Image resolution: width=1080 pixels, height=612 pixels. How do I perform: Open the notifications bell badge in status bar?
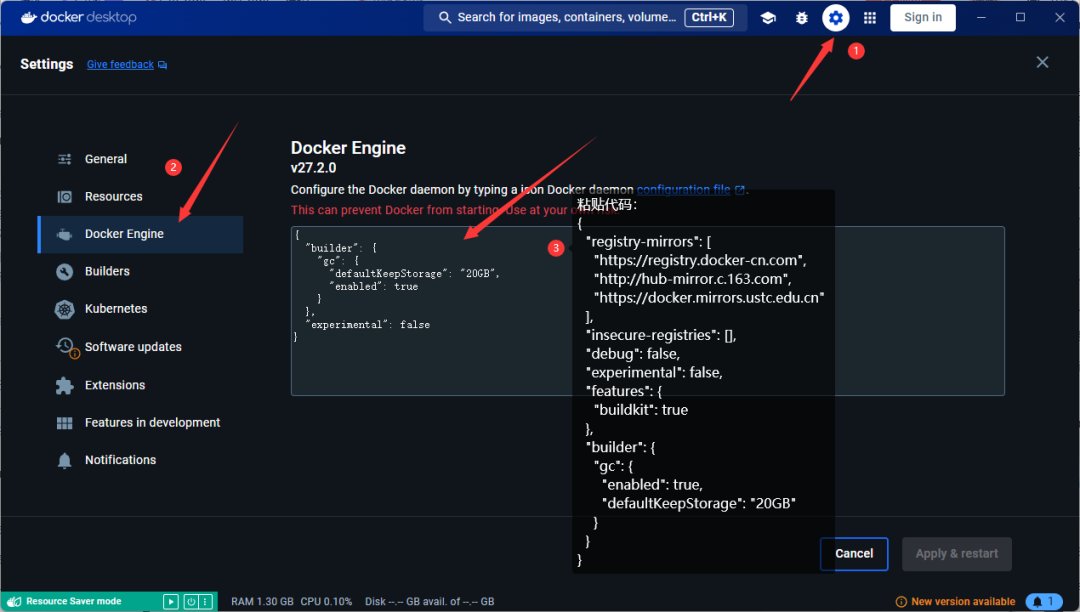pyautogui.click(x=1043, y=602)
